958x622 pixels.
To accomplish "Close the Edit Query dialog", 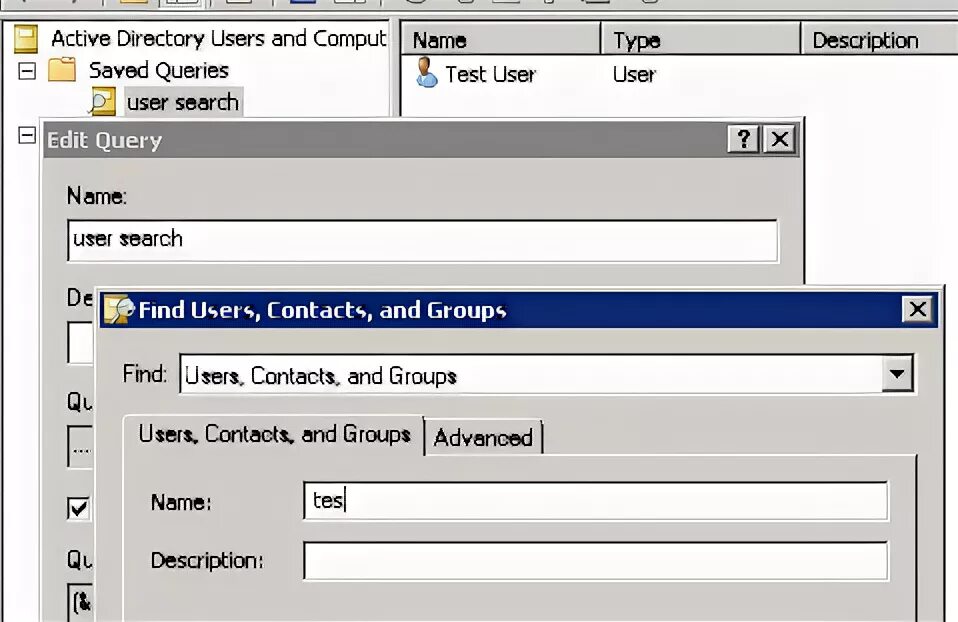I will pyautogui.click(x=780, y=139).
